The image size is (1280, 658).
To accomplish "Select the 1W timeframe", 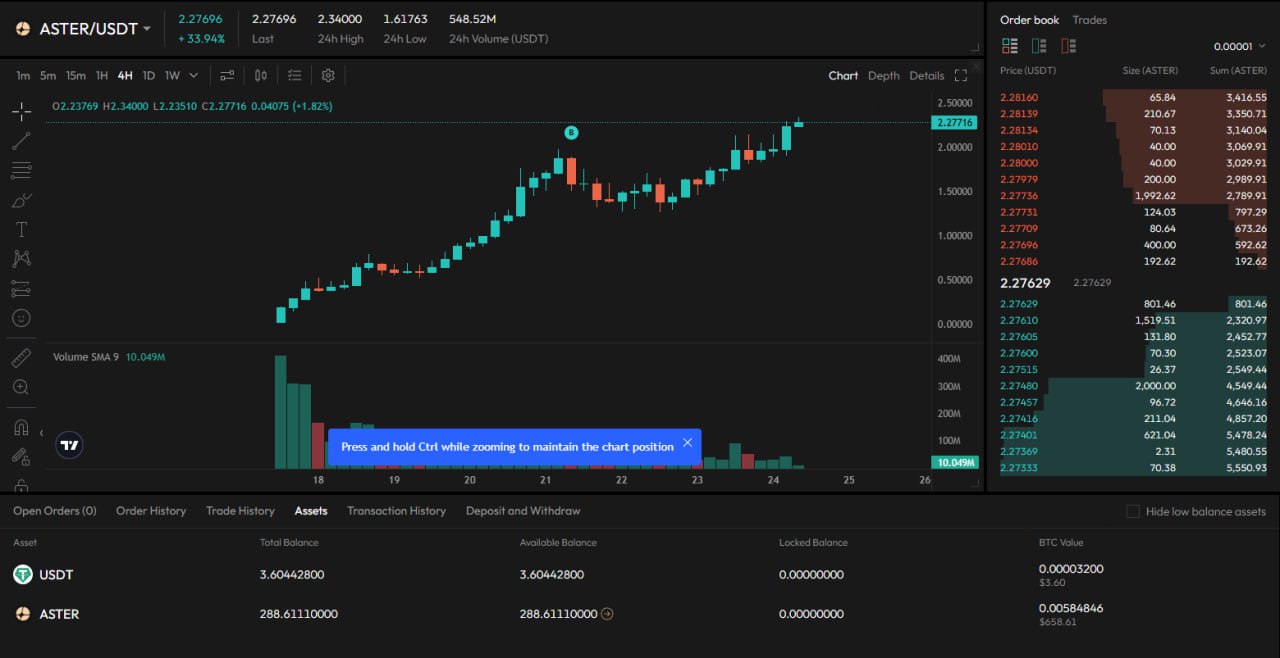I will (172, 75).
